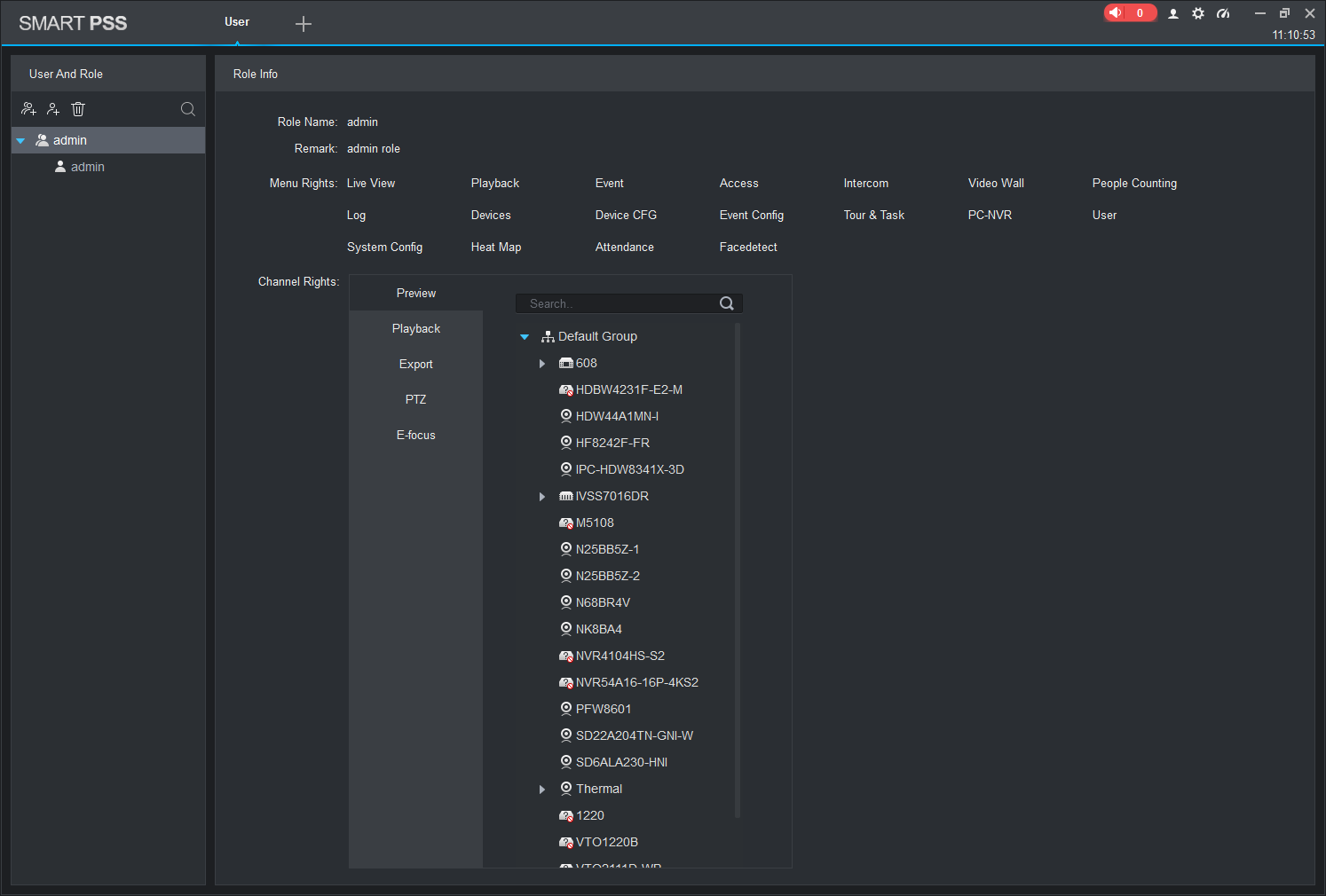Image resolution: width=1326 pixels, height=896 pixels.
Task: Click the Event Config menu right
Action: 752,216
